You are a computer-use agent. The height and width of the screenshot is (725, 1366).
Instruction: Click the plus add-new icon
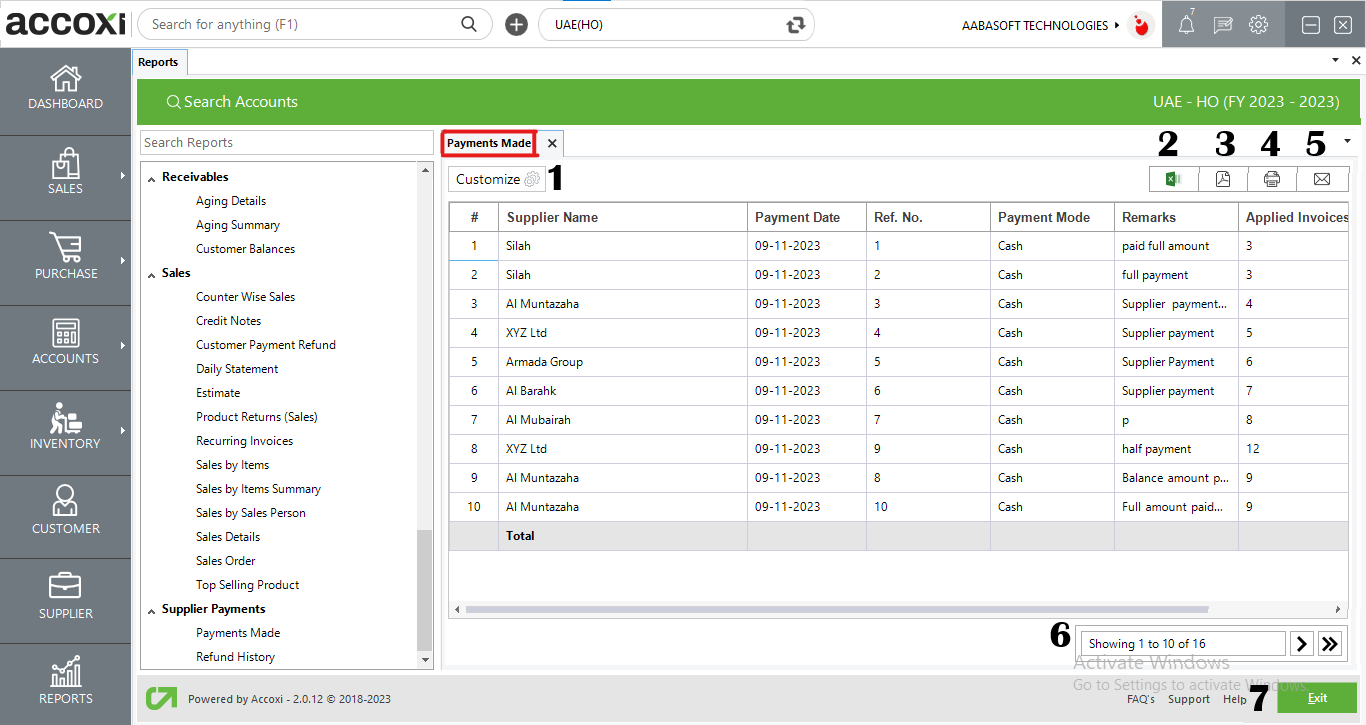coord(516,25)
